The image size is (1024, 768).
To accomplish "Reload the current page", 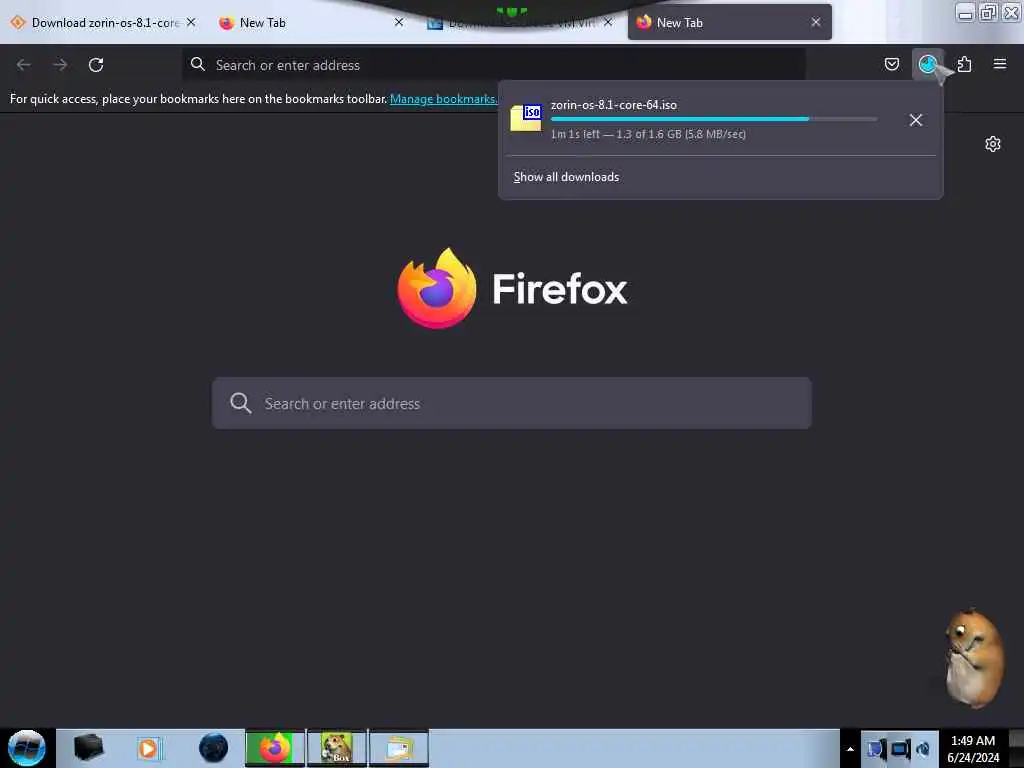I will (x=96, y=65).
